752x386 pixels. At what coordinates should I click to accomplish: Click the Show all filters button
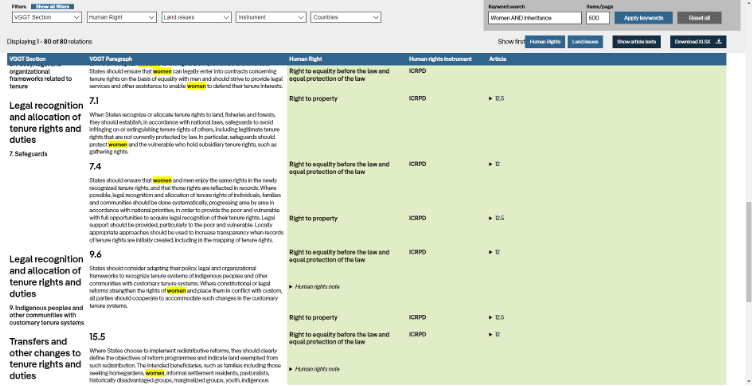[52, 7]
